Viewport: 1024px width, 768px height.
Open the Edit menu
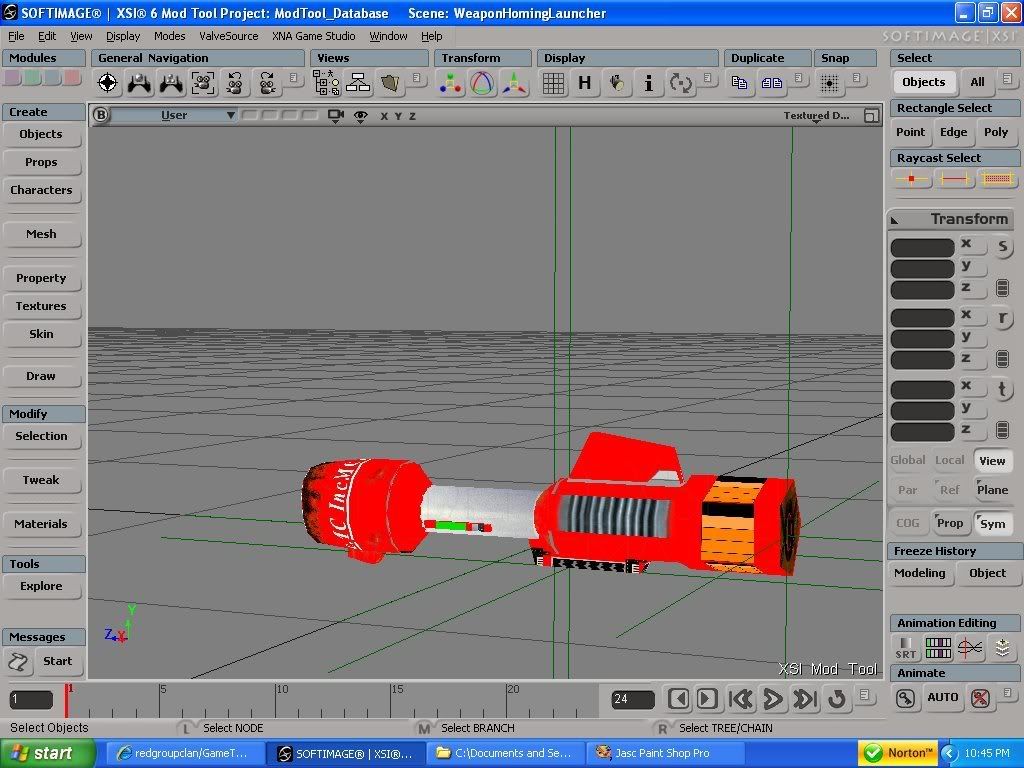coord(47,36)
